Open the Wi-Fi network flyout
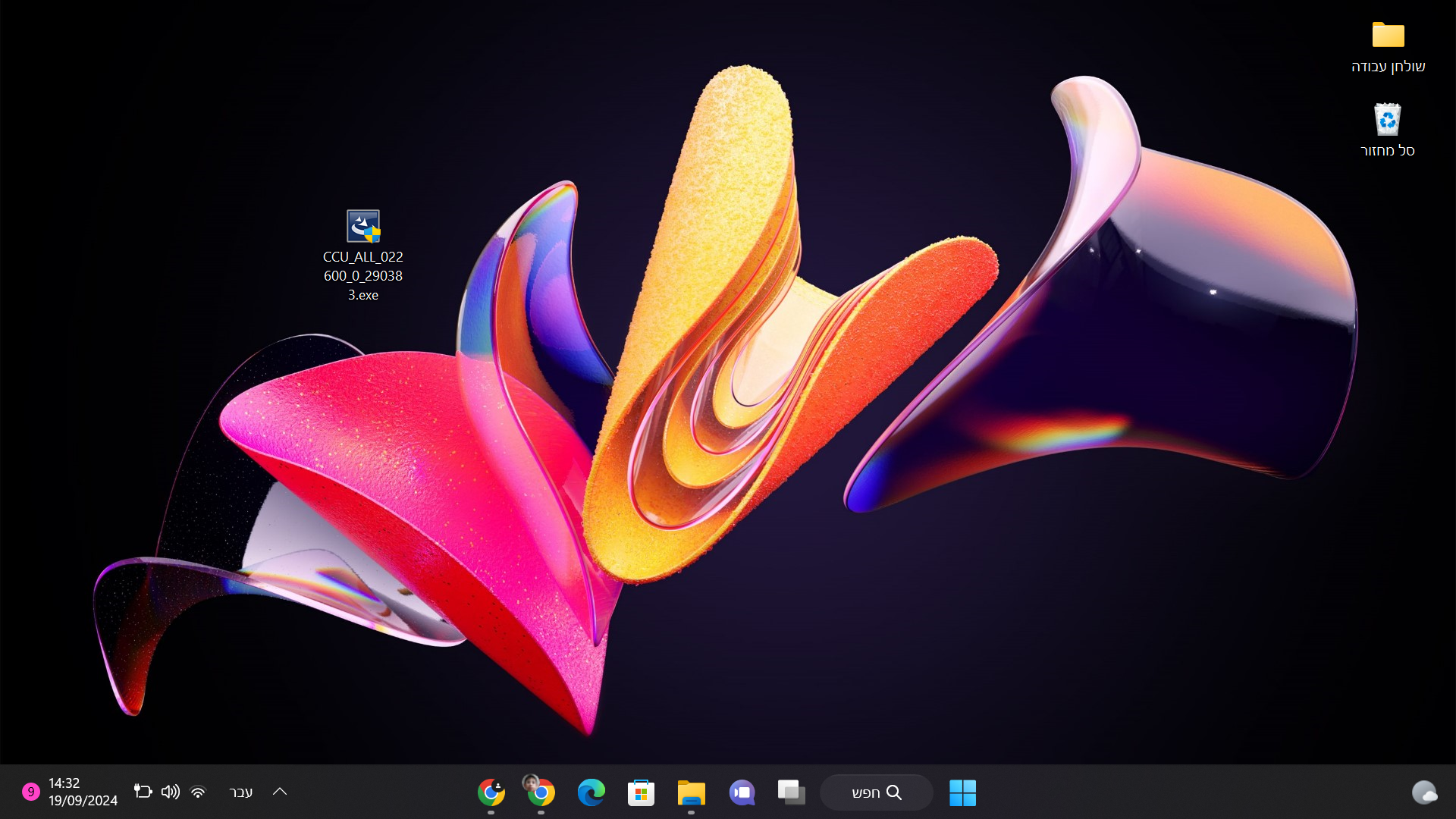The height and width of the screenshot is (819, 1456). (x=198, y=792)
